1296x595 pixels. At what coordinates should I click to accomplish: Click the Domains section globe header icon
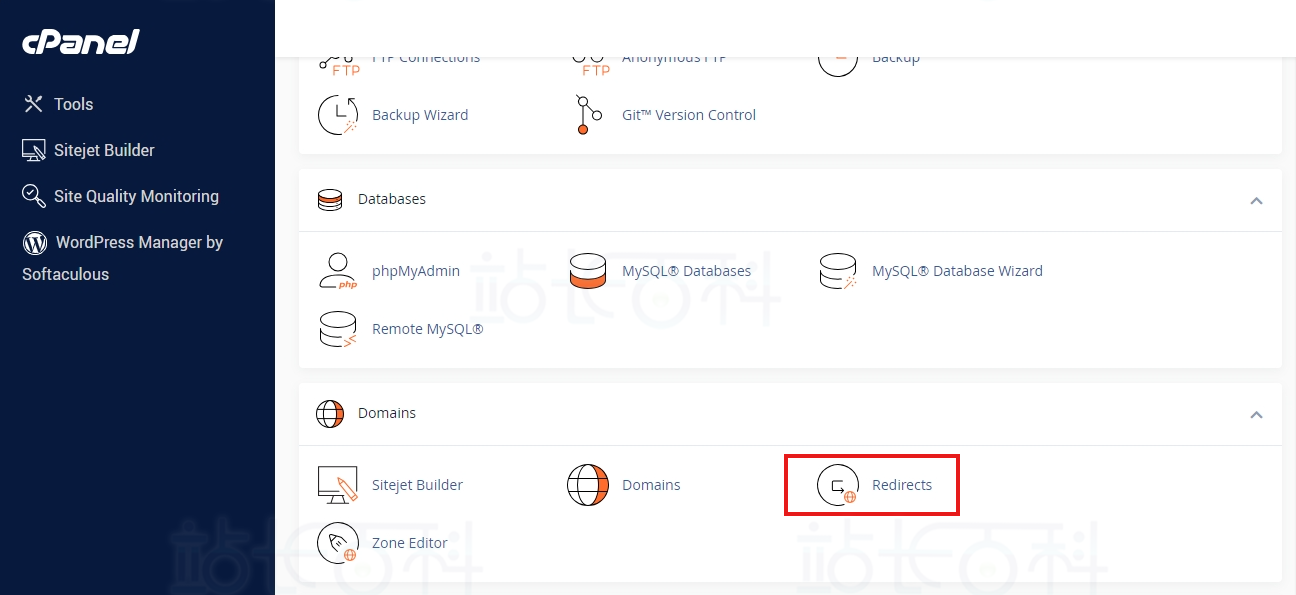pos(330,413)
